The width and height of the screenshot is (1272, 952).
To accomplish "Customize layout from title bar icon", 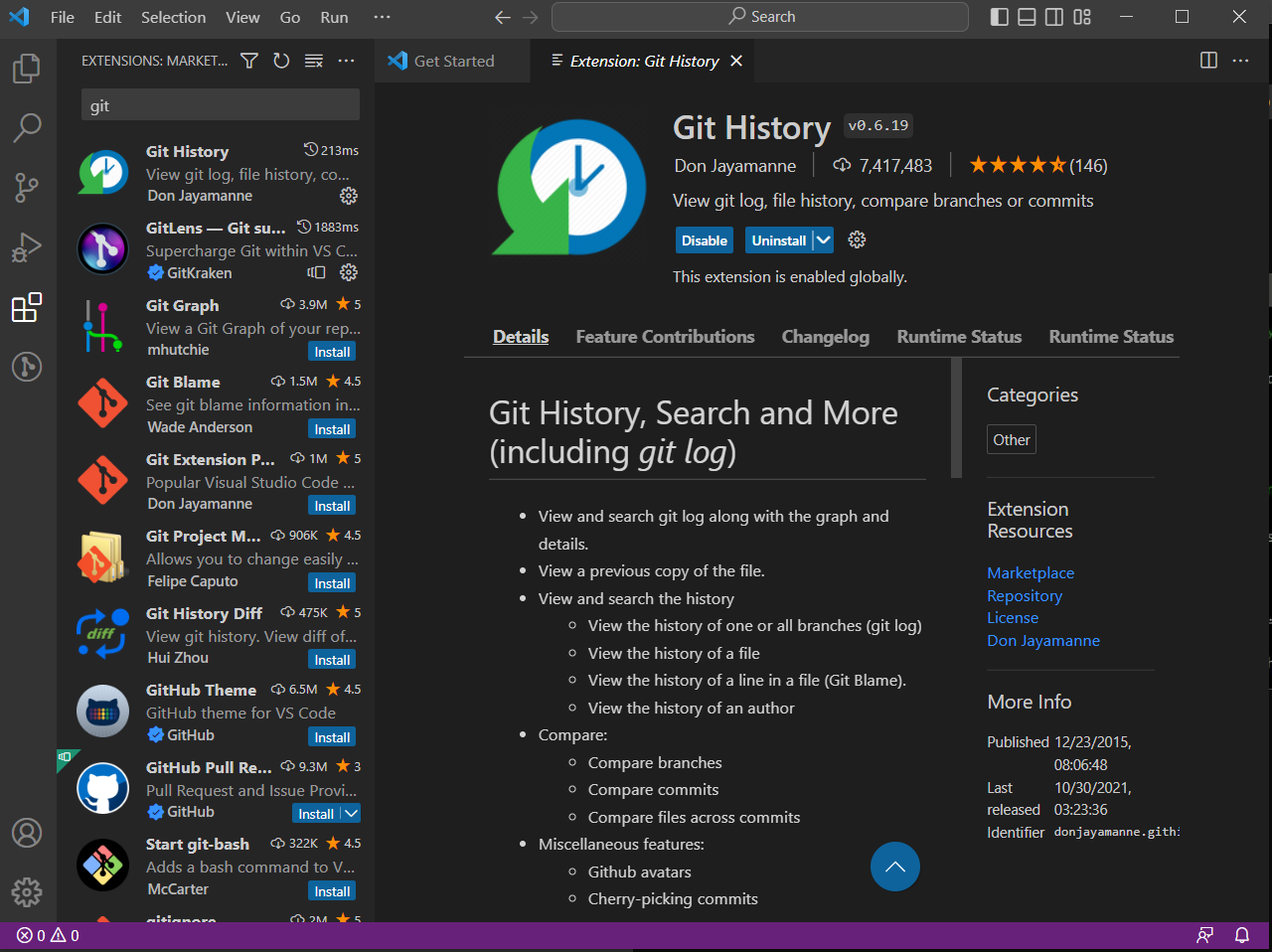I will tap(1082, 17).
